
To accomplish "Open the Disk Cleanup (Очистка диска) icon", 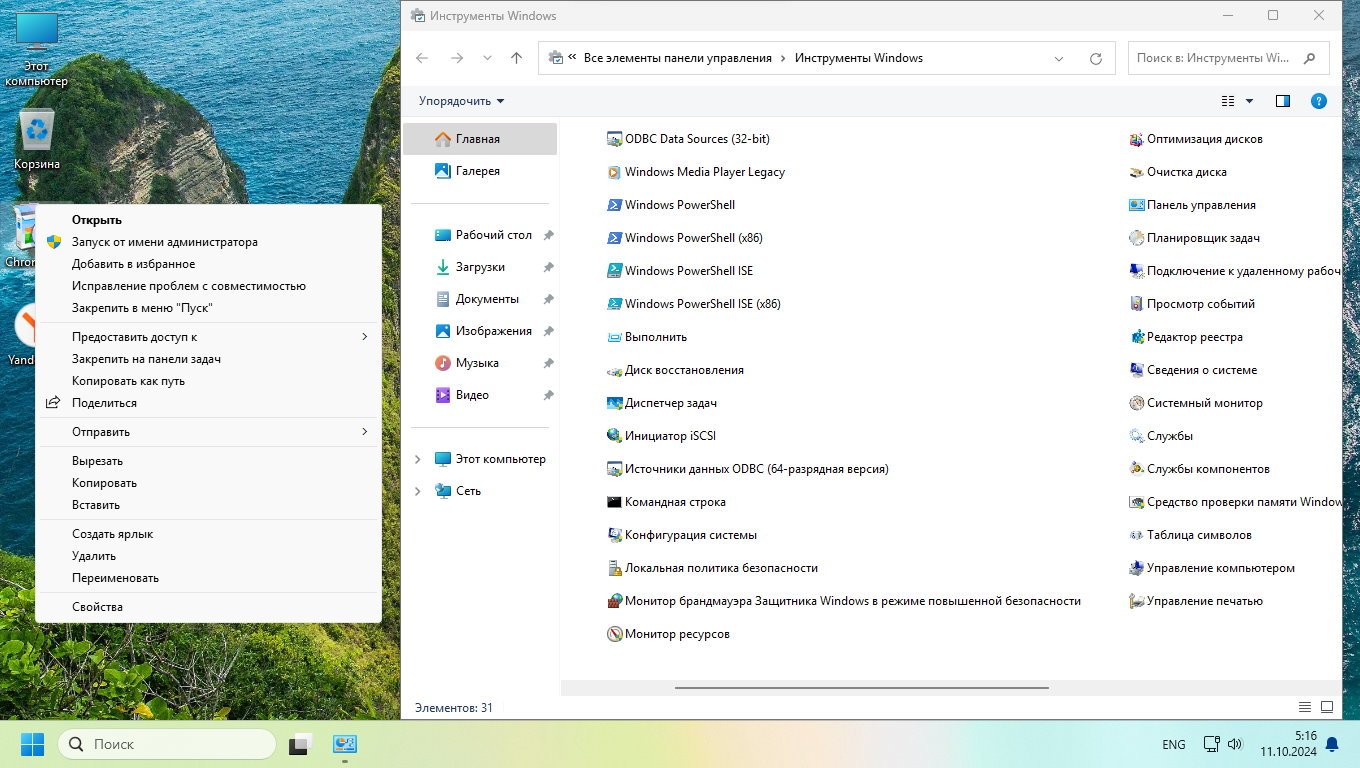I will [x=1136, y=172].
